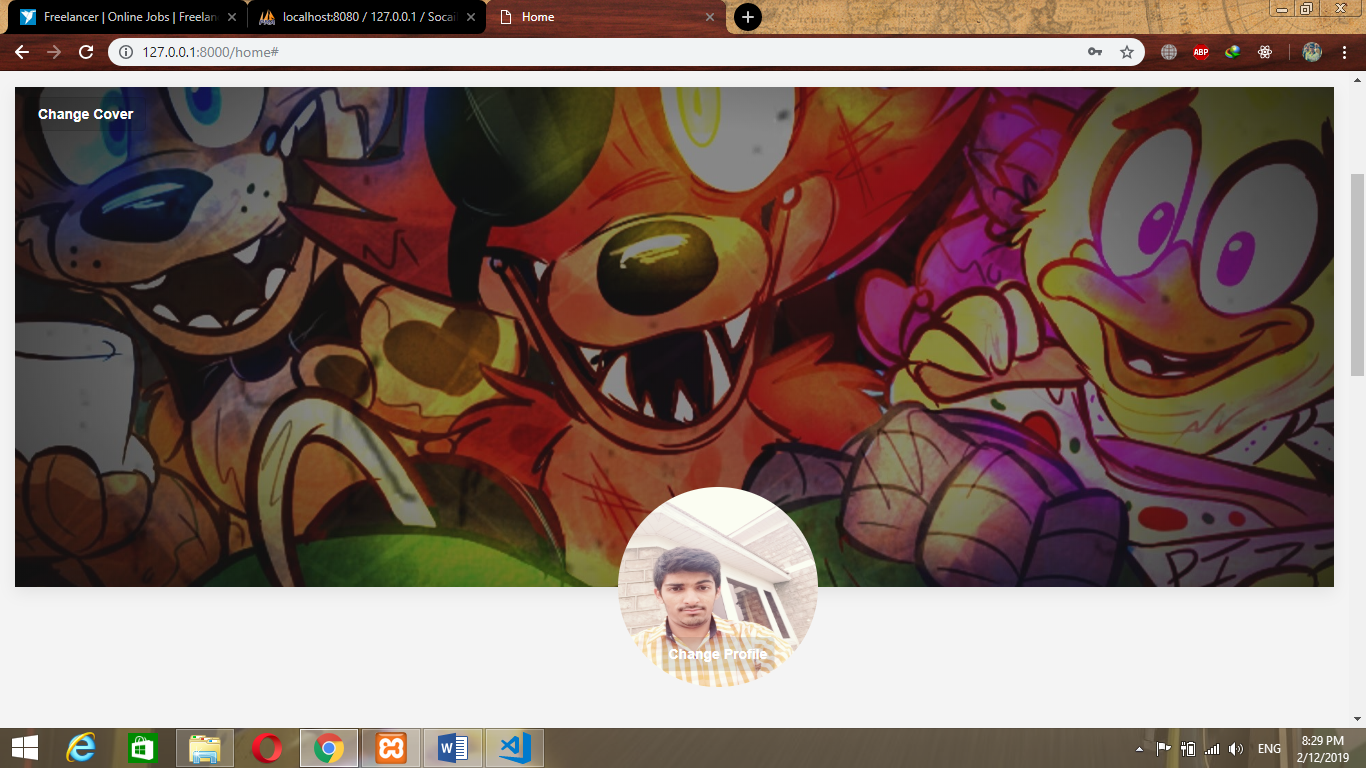Click the ENG language indicator
Image resolution: width=1366 pixels, height=768 pixels.
[x=1269, y=749]
